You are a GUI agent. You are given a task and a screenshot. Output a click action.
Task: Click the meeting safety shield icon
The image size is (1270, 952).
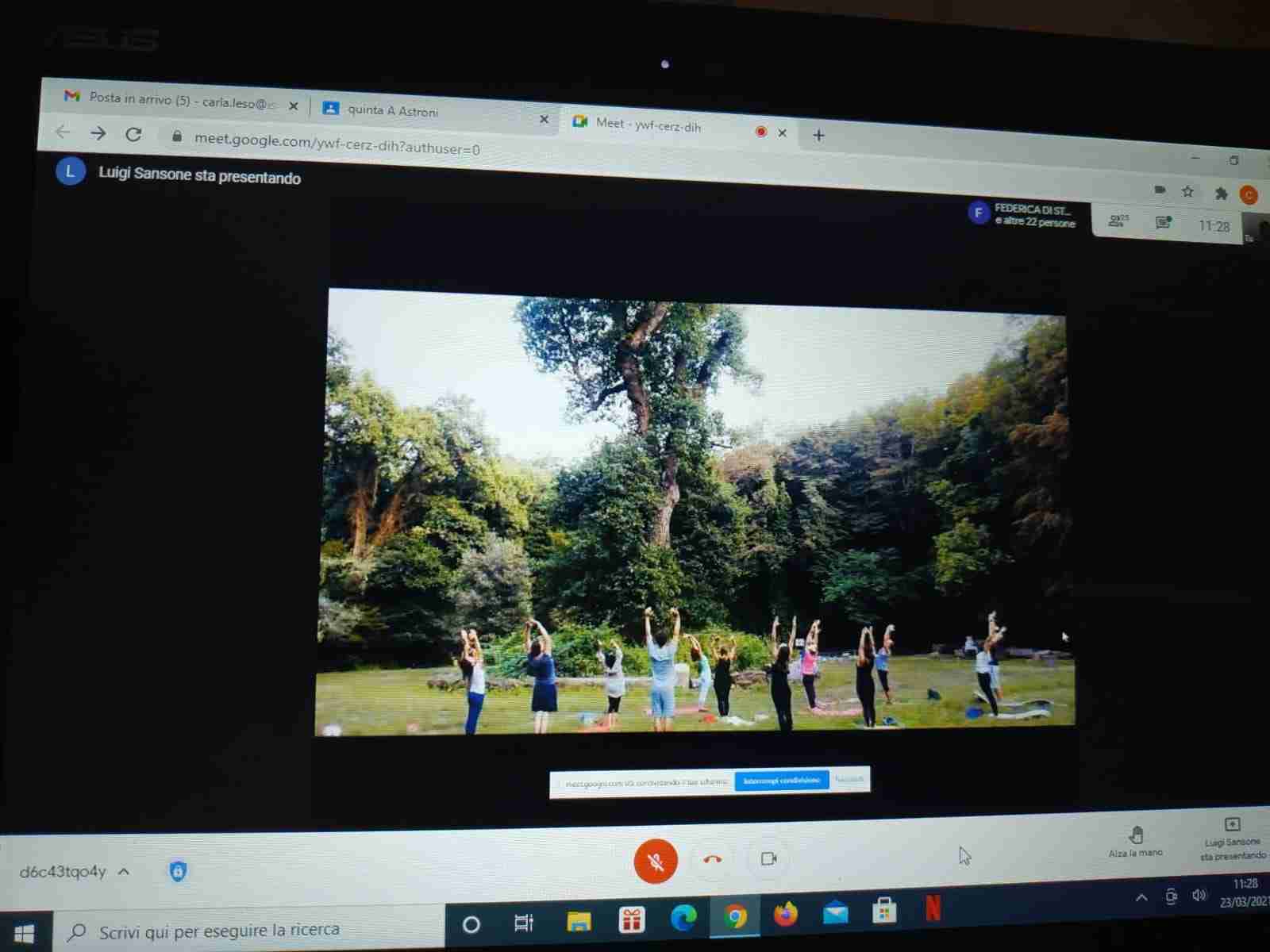click(x=178, y=871)
